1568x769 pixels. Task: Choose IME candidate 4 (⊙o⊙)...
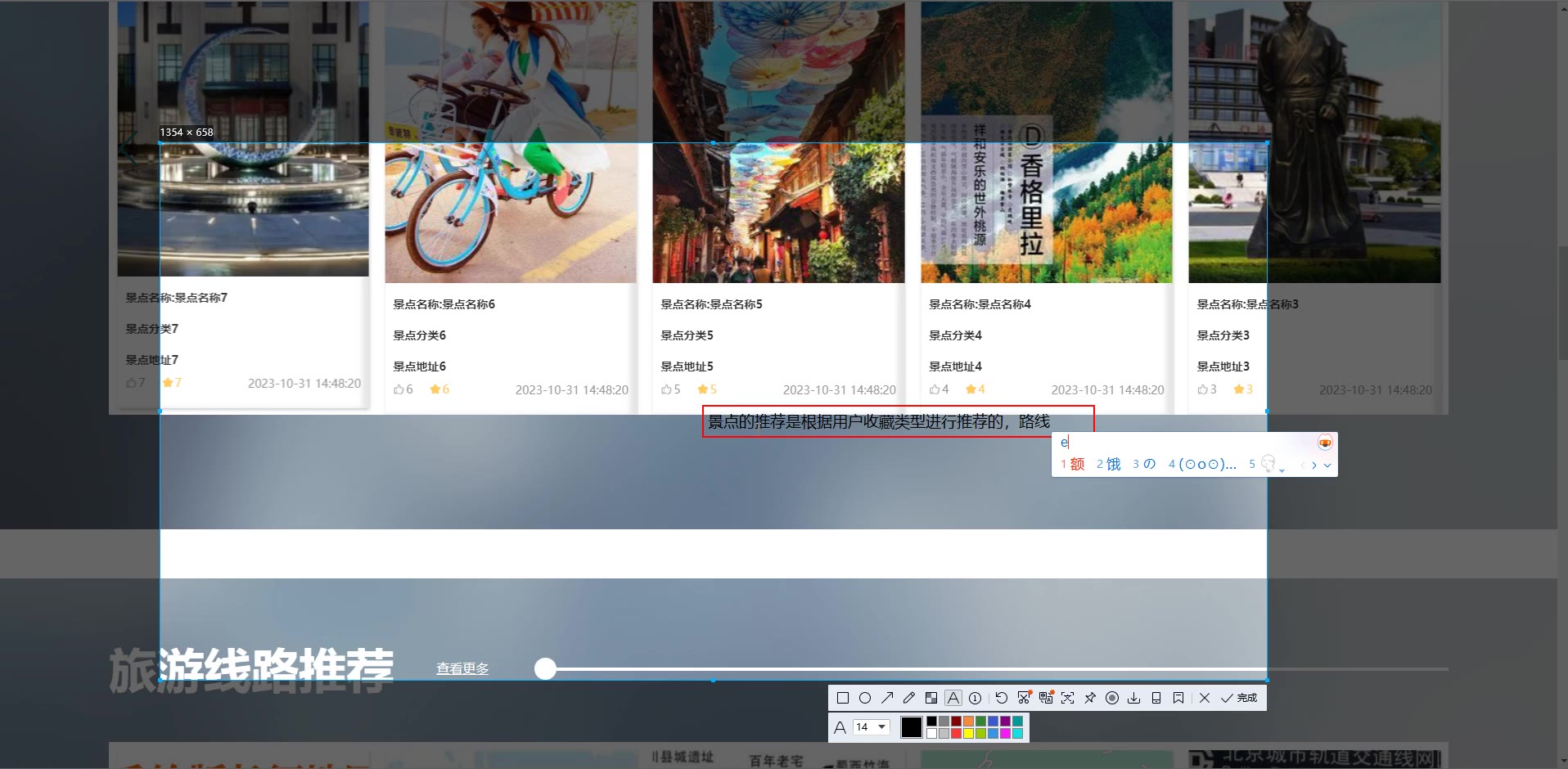point(1202,464)
